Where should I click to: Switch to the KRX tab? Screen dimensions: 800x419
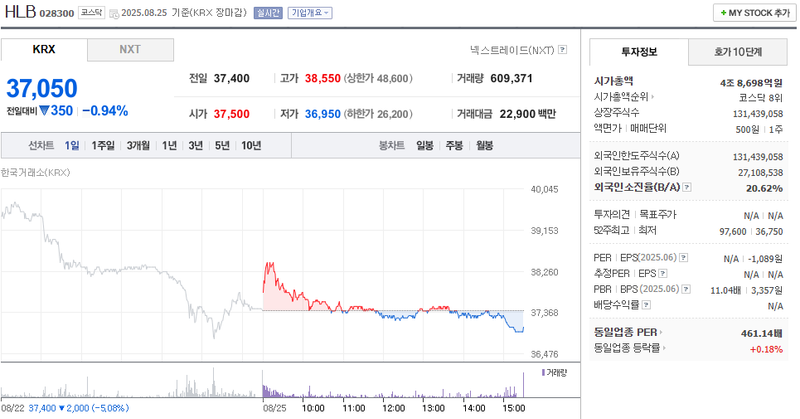(x=44, y=50)
